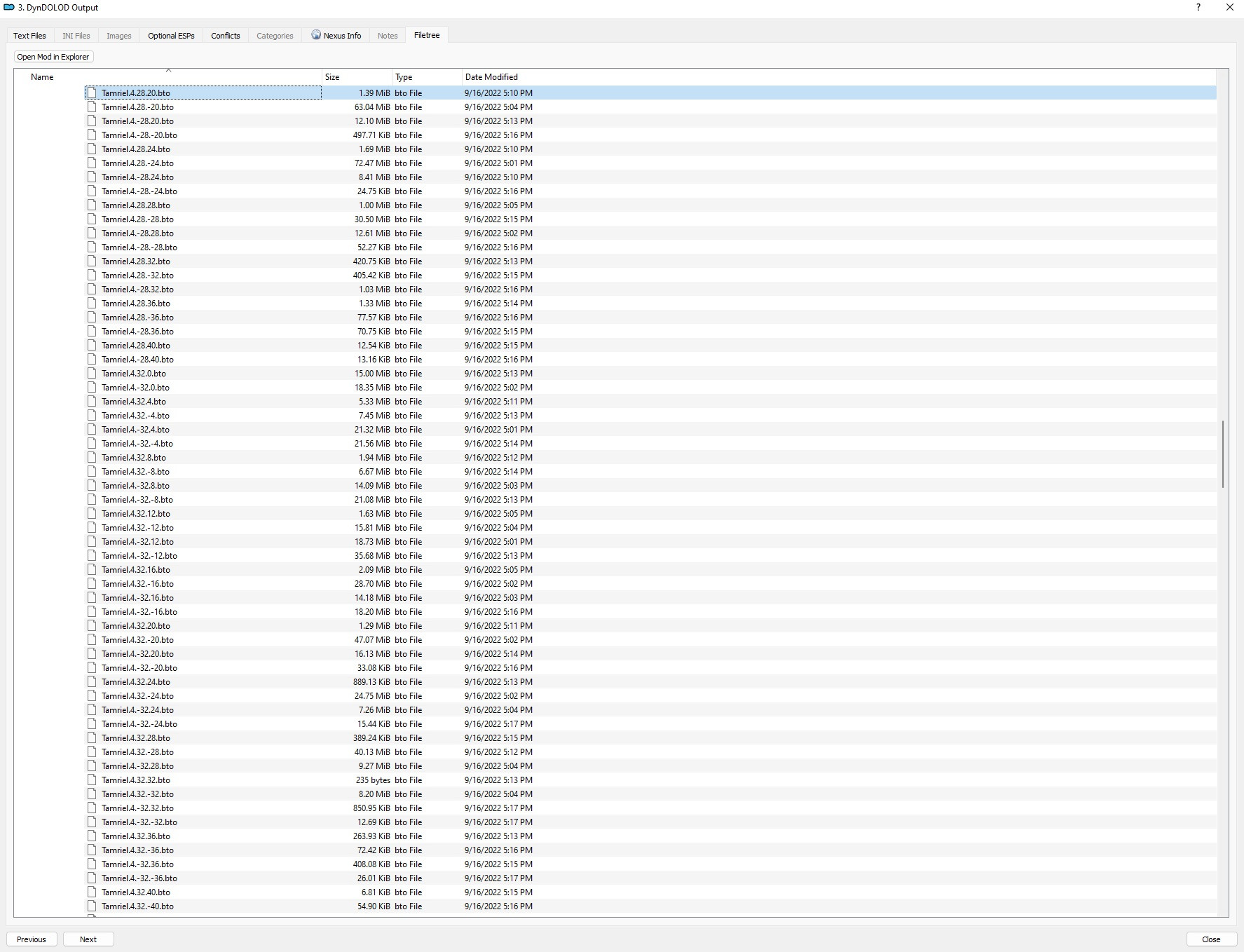Click the Next button

88,939
